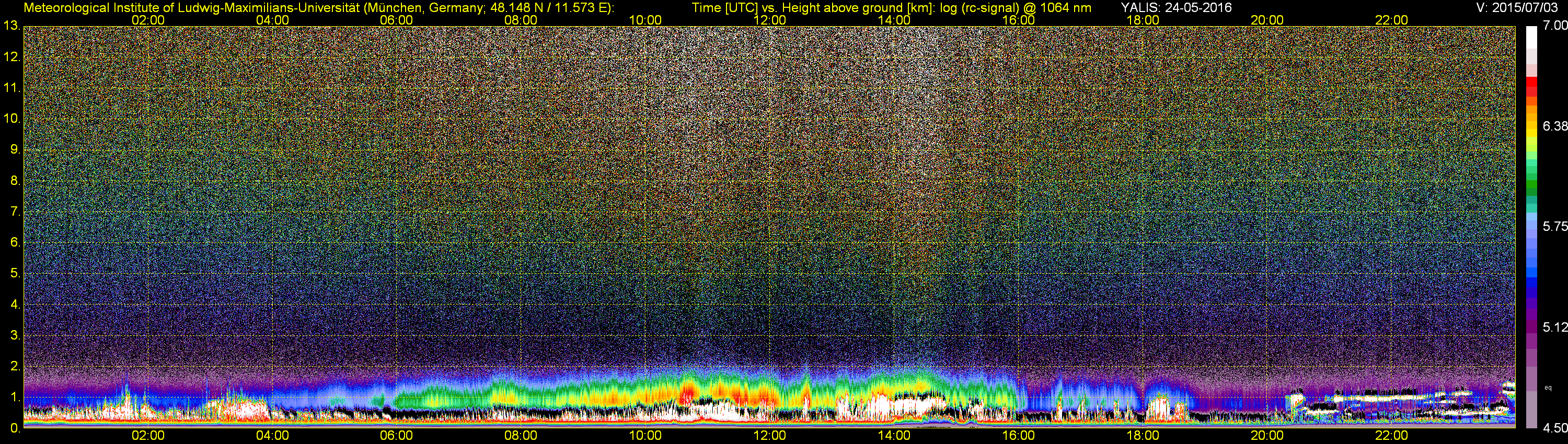Click the '06:00' label on the top time axis
This screenshot has height=444, width=1568.
click(x=396, y=20)
